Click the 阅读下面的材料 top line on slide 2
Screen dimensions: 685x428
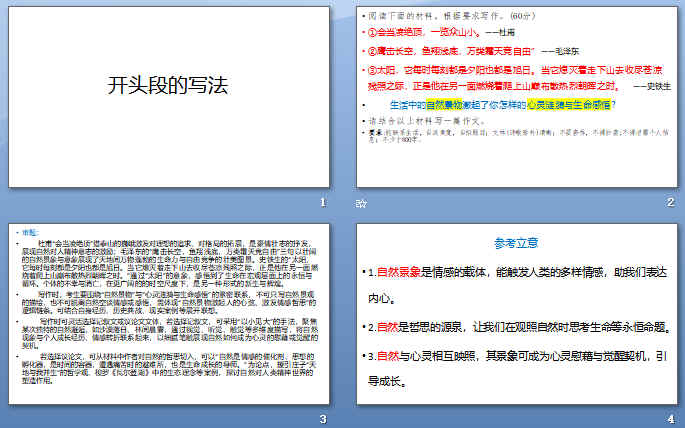click(440, 17)
